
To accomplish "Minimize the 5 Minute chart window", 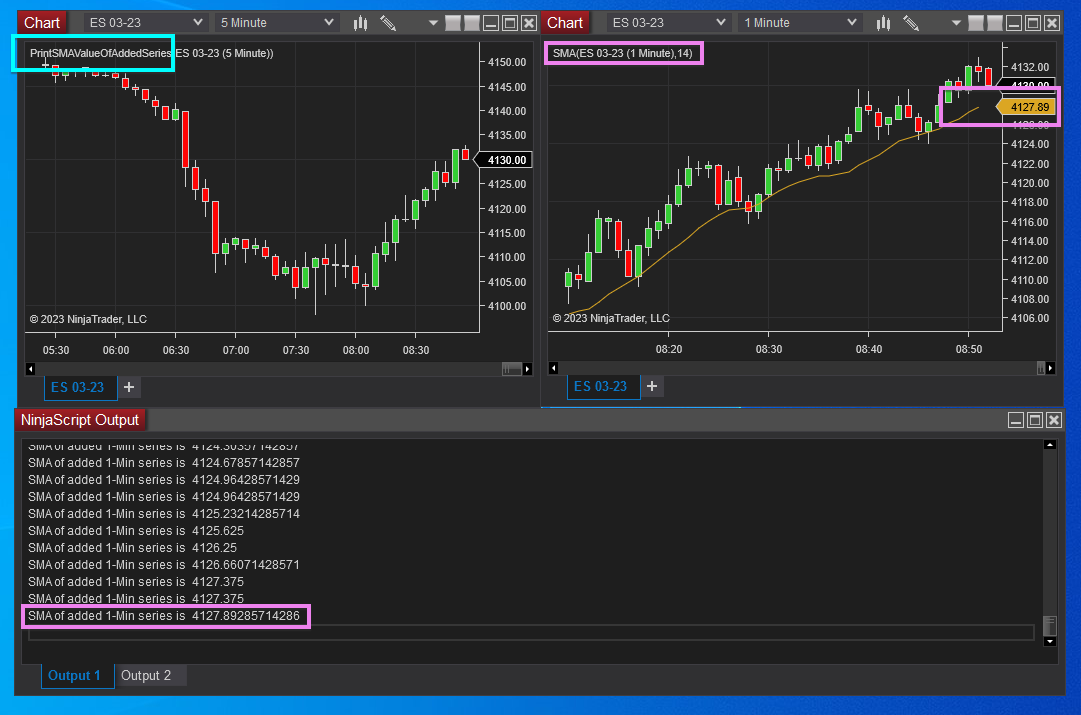I will pyautogui.click(x=491, y=23).
